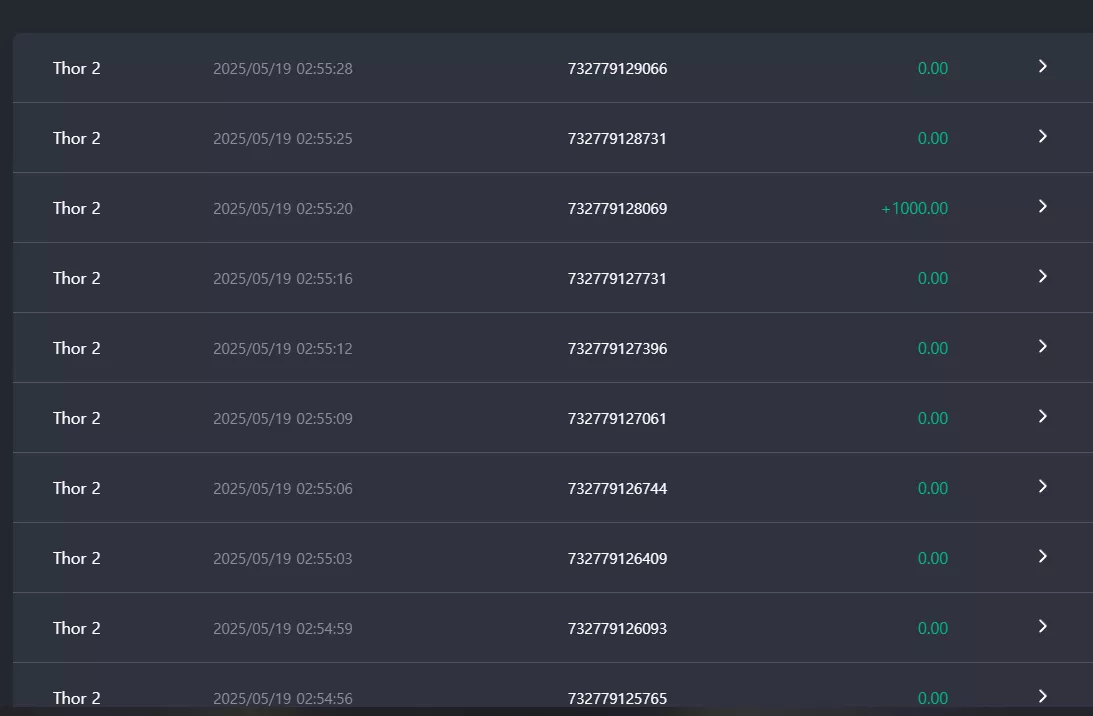Click Thor 2 label at 02:55:09
Screen dimensions: 1093x716
[77, 418]
